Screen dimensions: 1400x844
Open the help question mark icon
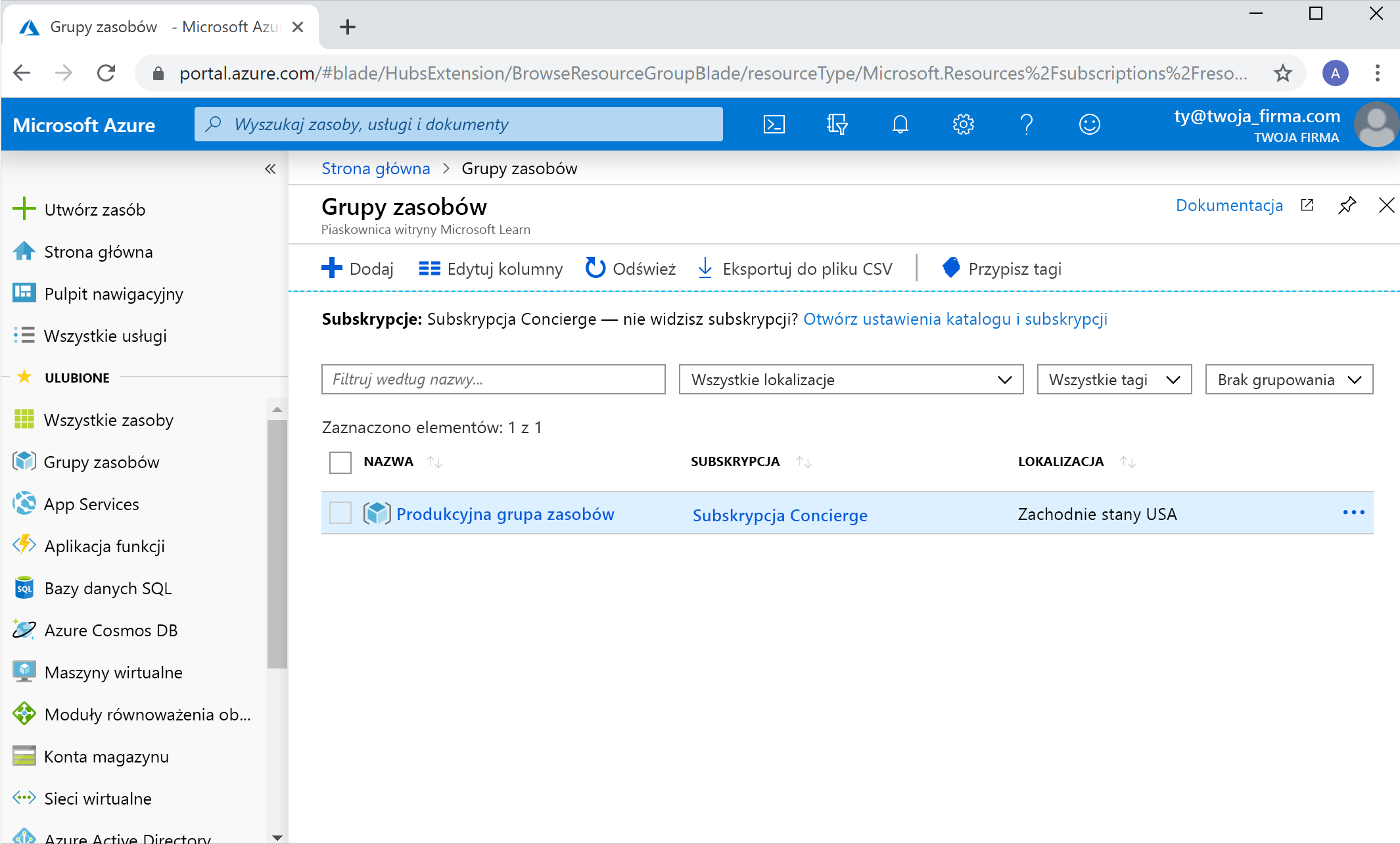(x=1026, y=124)
